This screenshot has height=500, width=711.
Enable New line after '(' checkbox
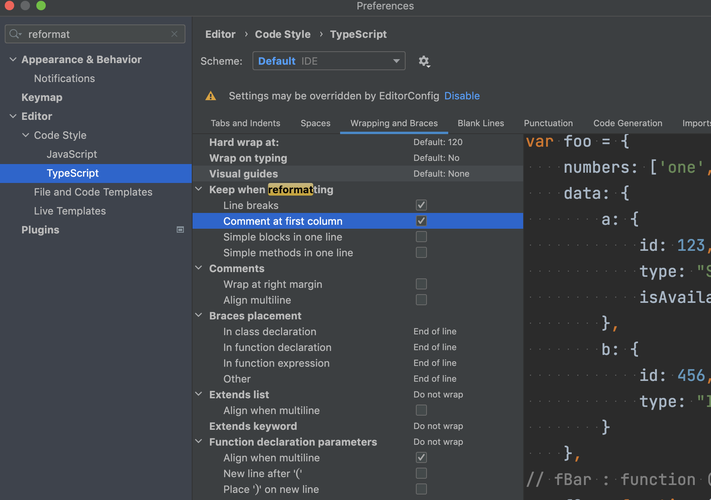pos(421,473)
